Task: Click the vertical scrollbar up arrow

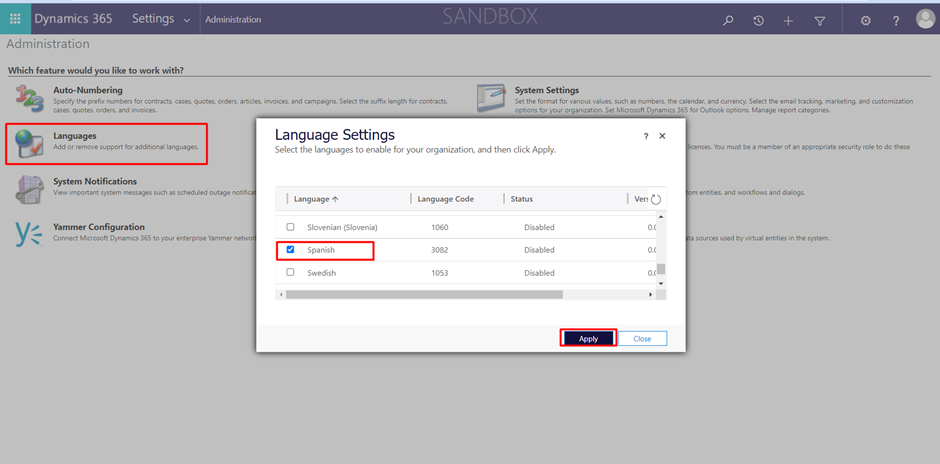Action: pos(661,216)
